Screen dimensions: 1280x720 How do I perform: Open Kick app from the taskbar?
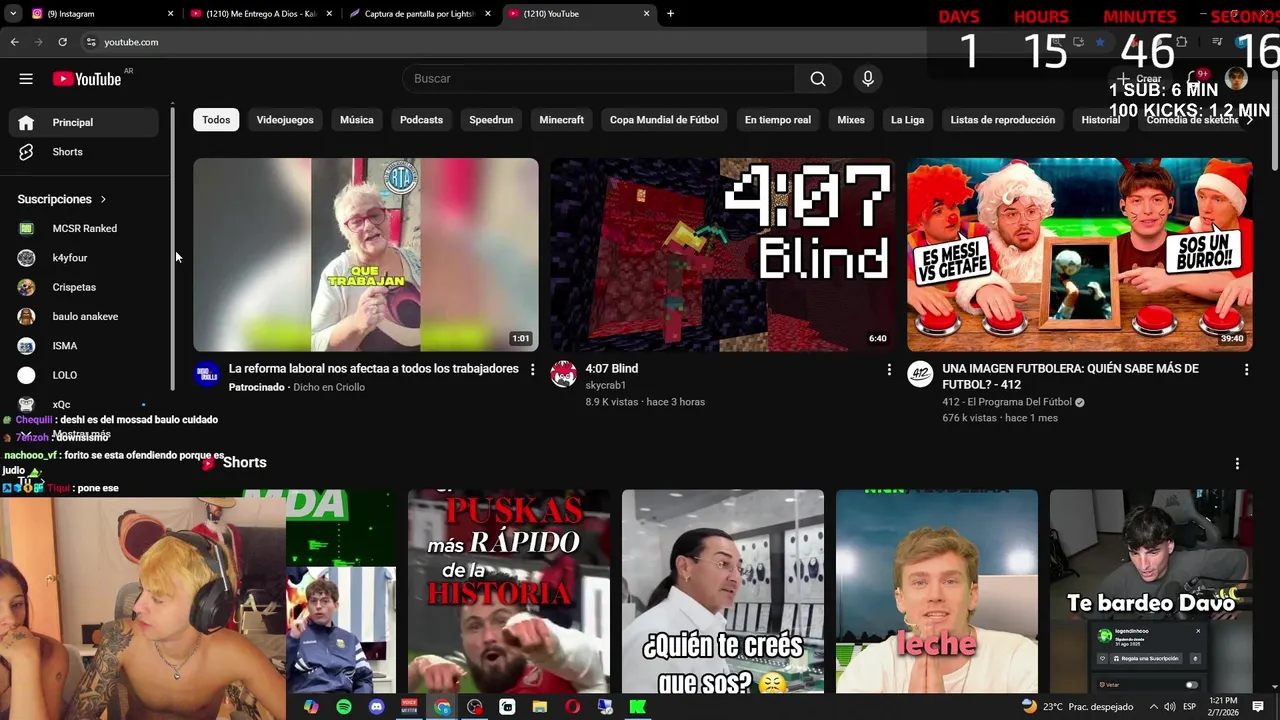(x=638, y=707)
